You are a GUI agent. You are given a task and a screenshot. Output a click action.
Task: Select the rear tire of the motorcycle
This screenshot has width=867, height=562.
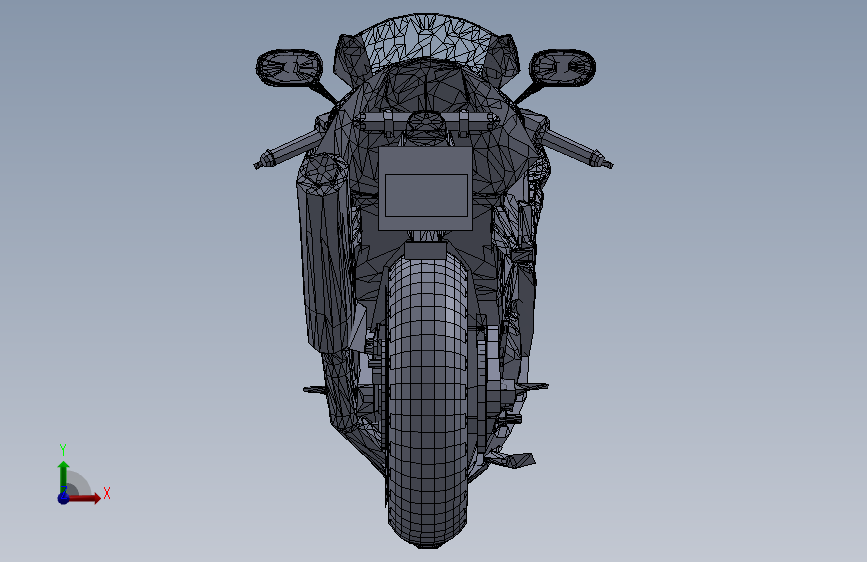click(427, 401)
